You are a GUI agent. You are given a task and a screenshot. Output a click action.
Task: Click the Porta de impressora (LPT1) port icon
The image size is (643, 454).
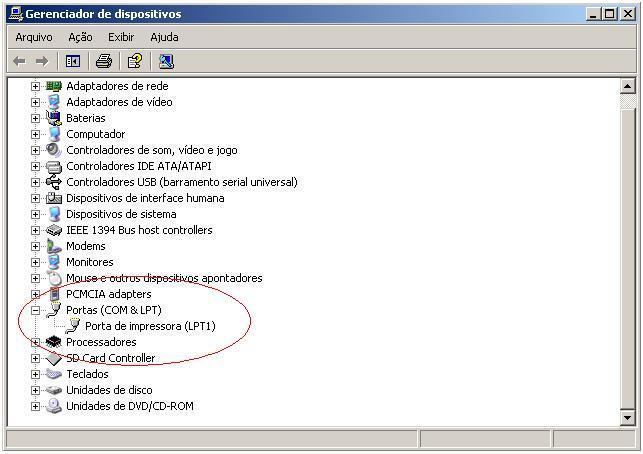pos(73,326)
